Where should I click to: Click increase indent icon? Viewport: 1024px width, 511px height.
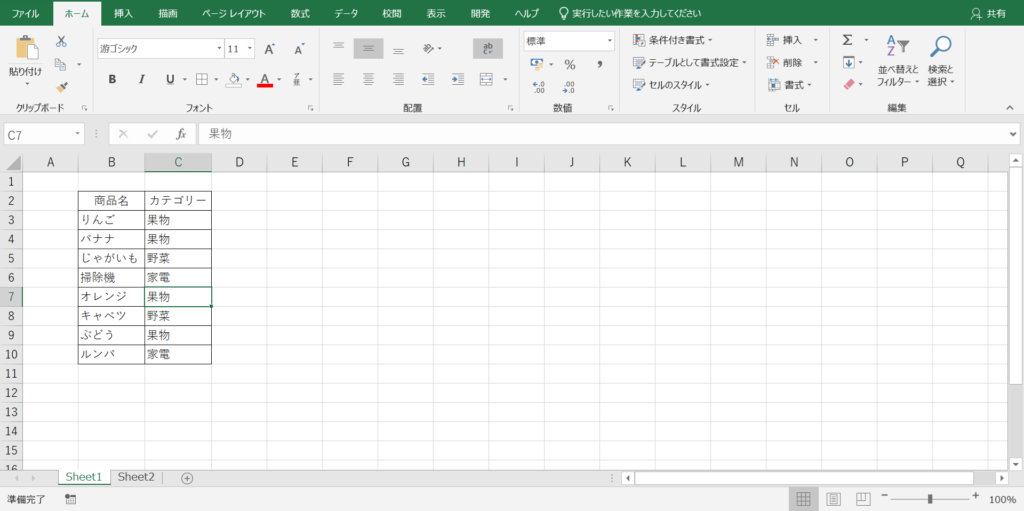(x=457, y=79)
